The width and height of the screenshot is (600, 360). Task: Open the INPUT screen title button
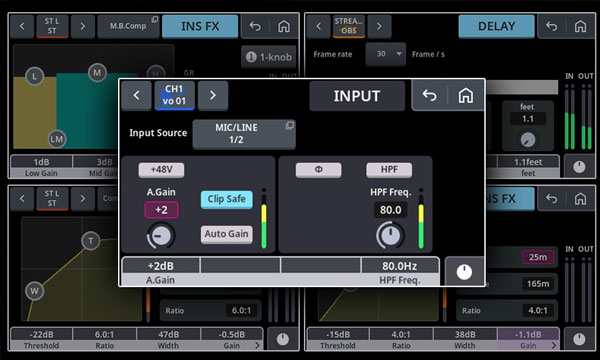[x=357, y=96]
